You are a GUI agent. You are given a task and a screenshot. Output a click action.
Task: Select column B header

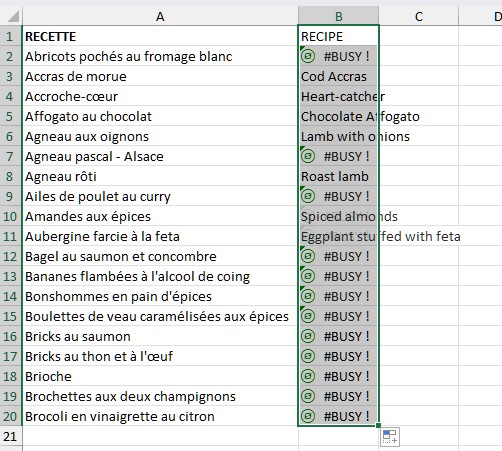[338, 16]
